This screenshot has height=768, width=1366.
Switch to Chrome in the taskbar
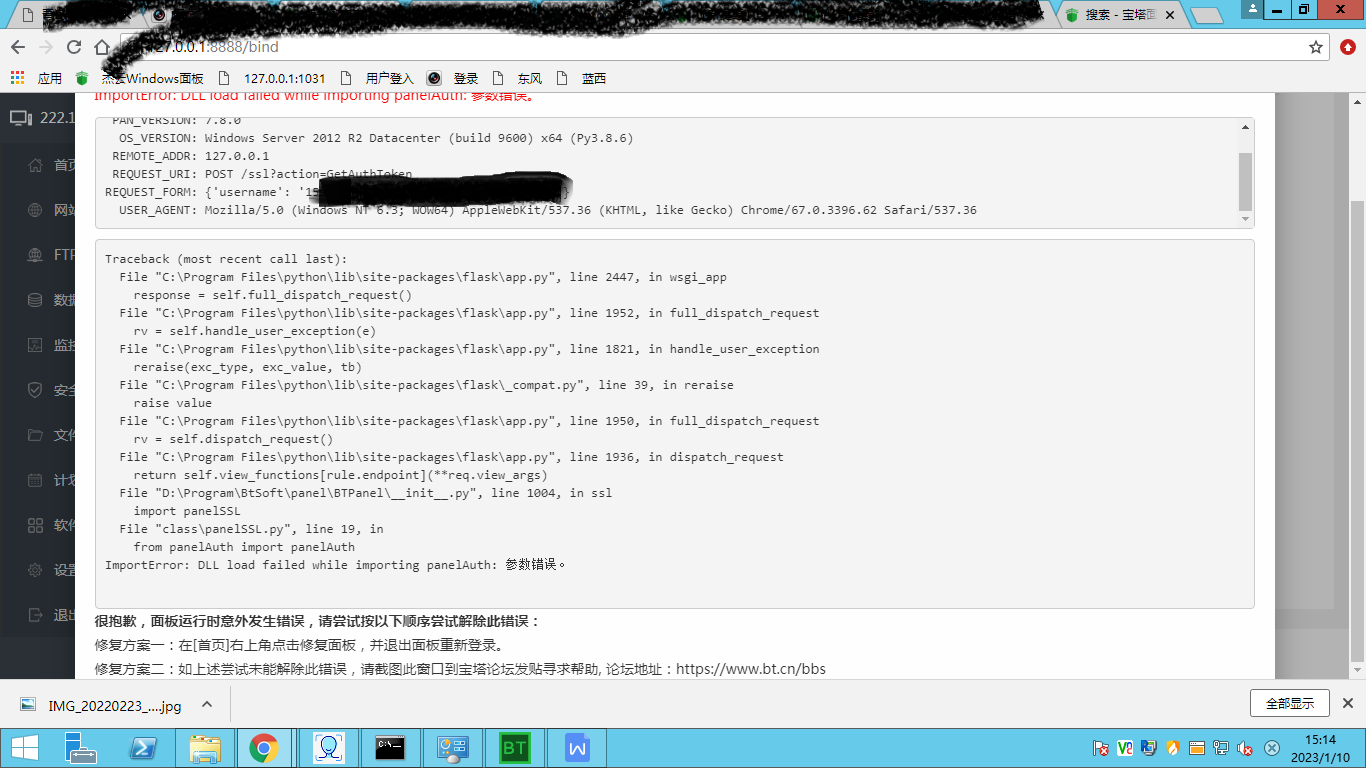tap(264, 748)
